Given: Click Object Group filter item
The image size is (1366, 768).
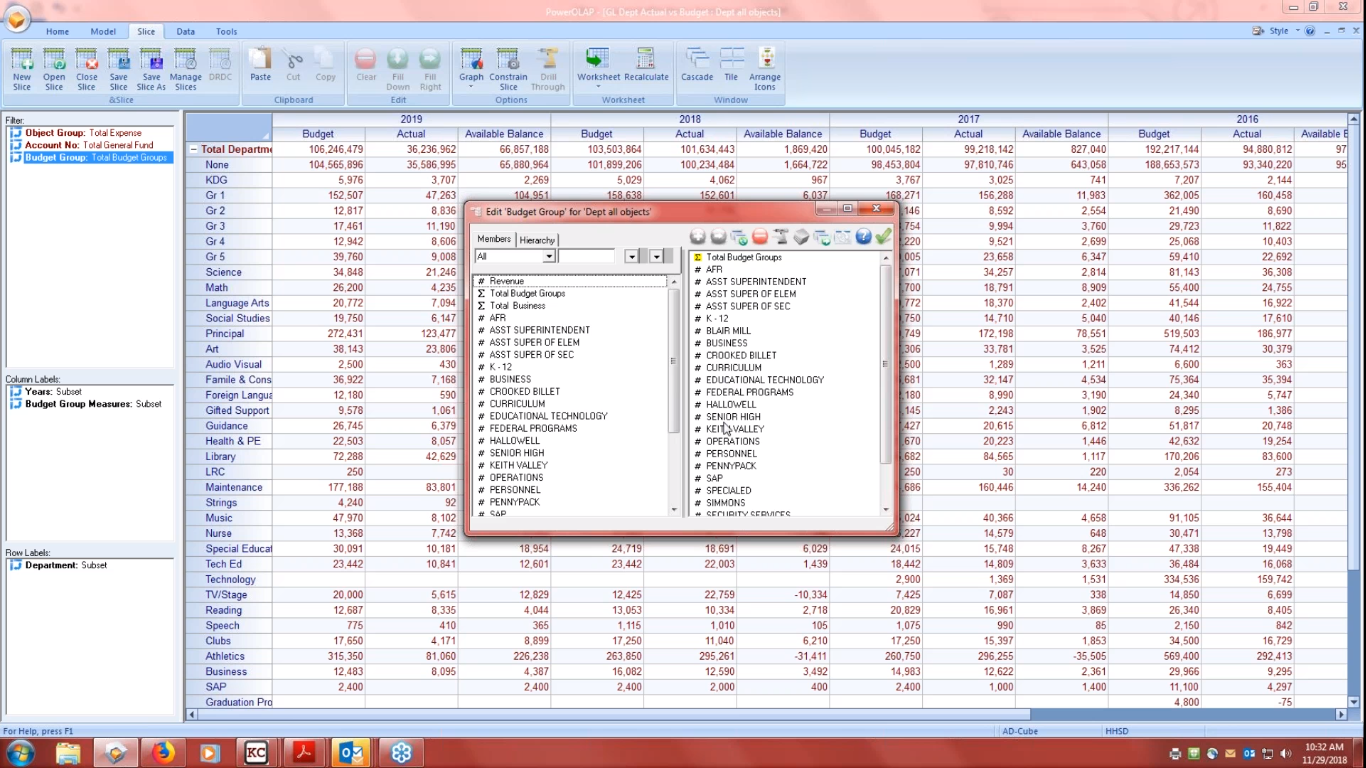Looking at the screenshot, I should coord(83,133).
